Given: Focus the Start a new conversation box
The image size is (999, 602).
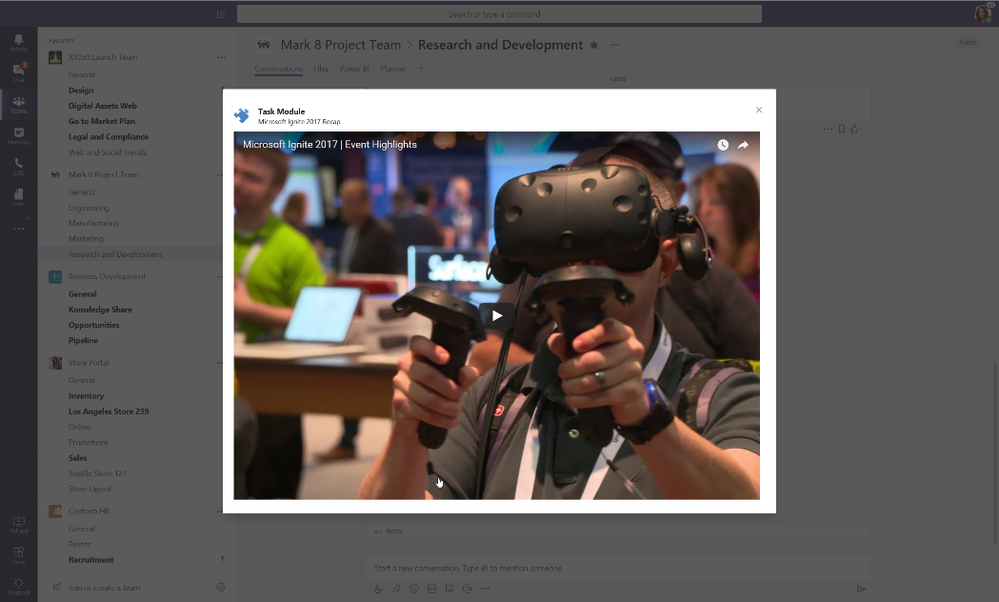Looking at the screenshot, I should 618,568.
